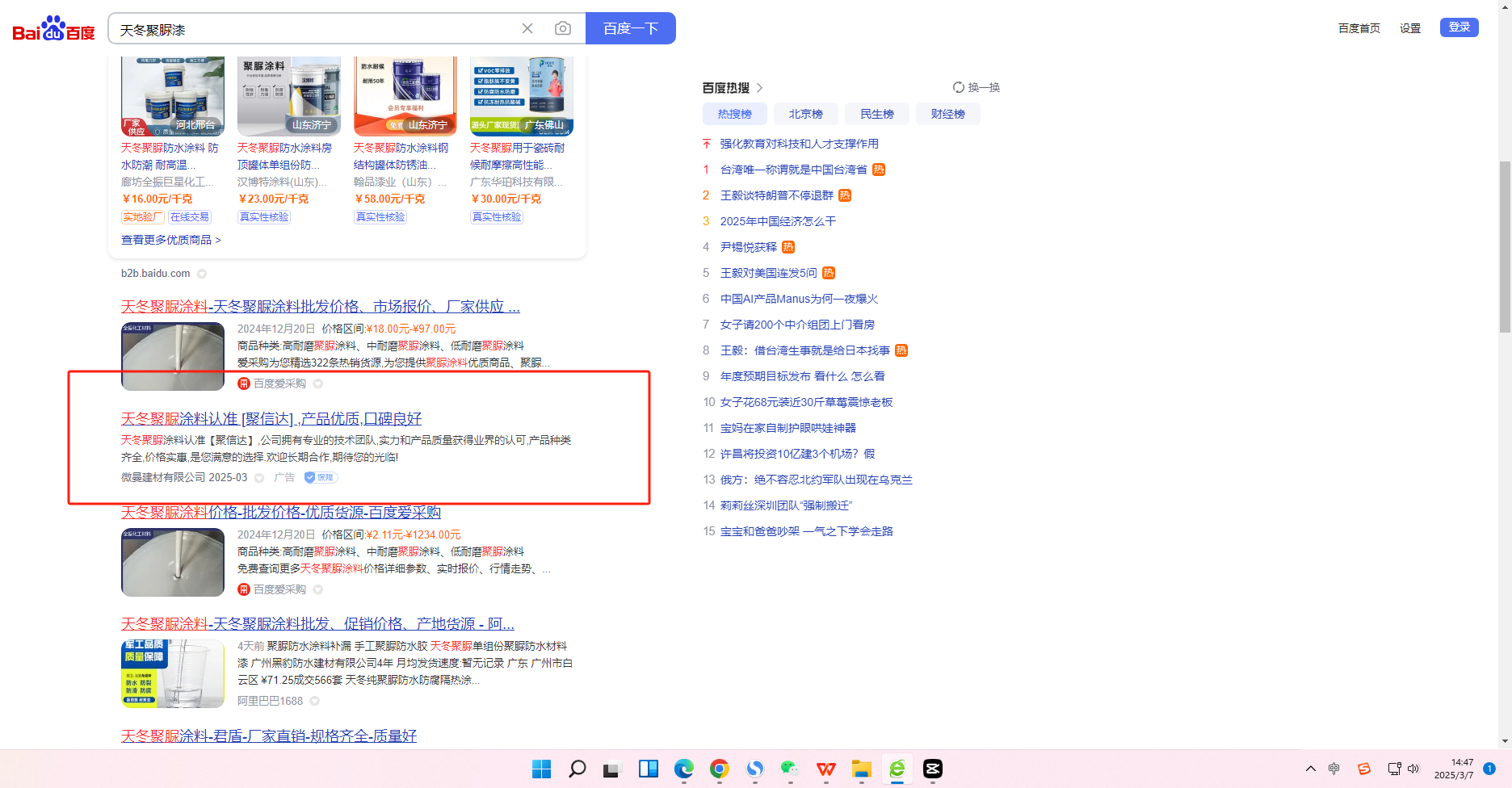
Task: Click the 登录 login button
Action: tap(1459, 27)
